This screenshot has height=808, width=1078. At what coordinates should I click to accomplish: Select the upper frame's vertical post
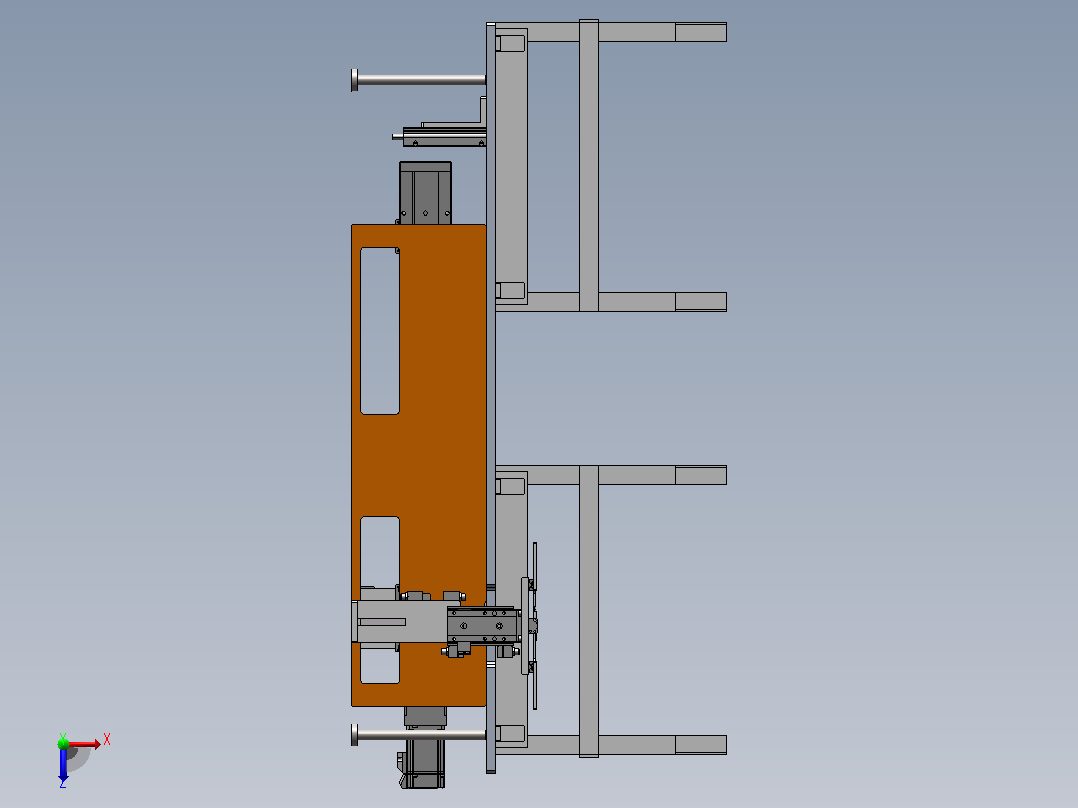point(588,165)
